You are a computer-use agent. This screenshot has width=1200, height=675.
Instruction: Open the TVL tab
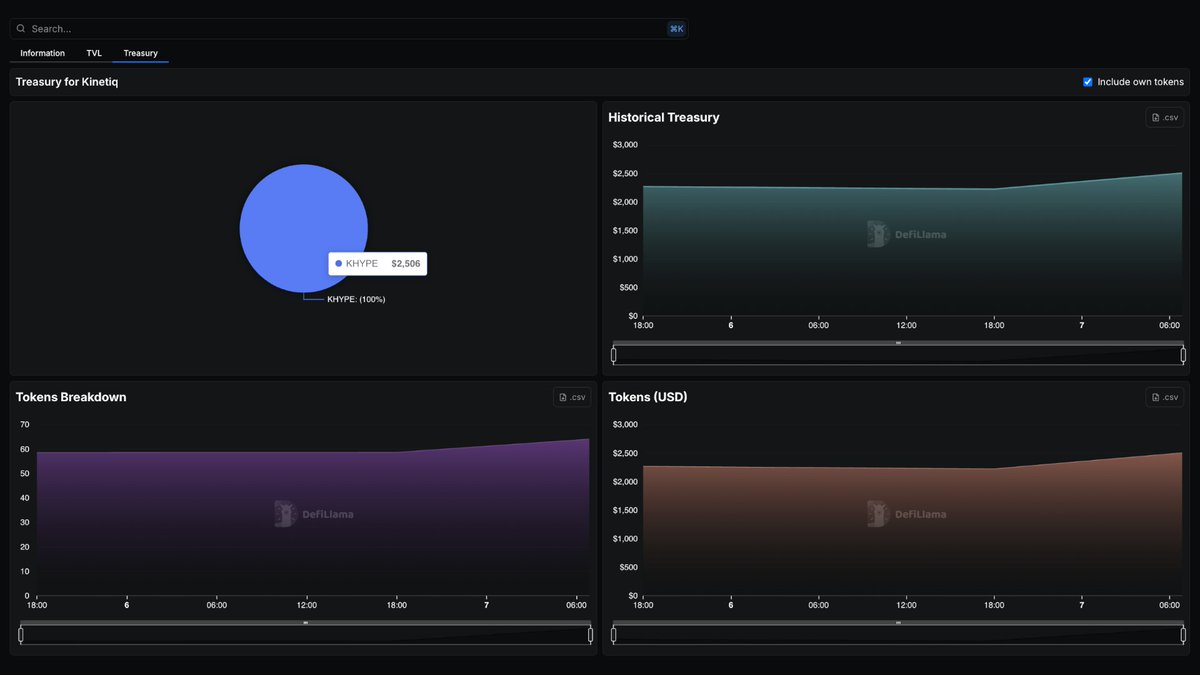point(94,53)
